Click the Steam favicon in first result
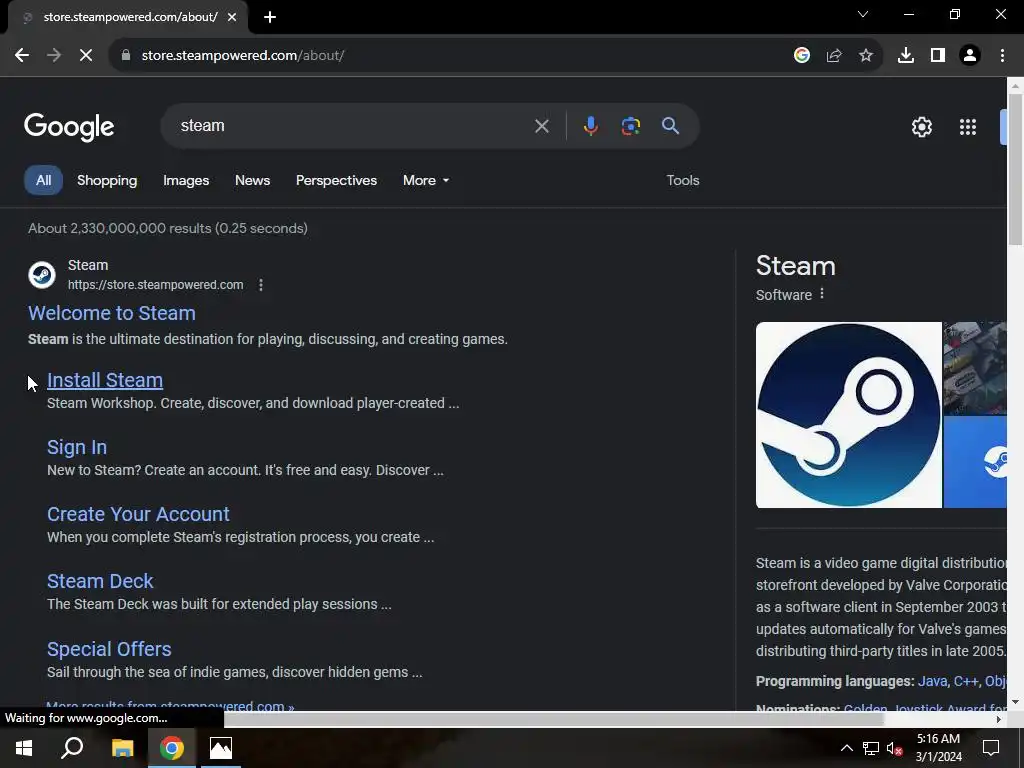Viewport: 1024px width, 768px height. coord(42,275)
